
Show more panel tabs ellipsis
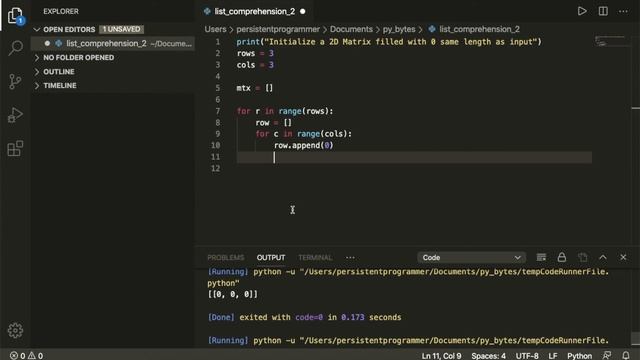[x=350, y=258]
